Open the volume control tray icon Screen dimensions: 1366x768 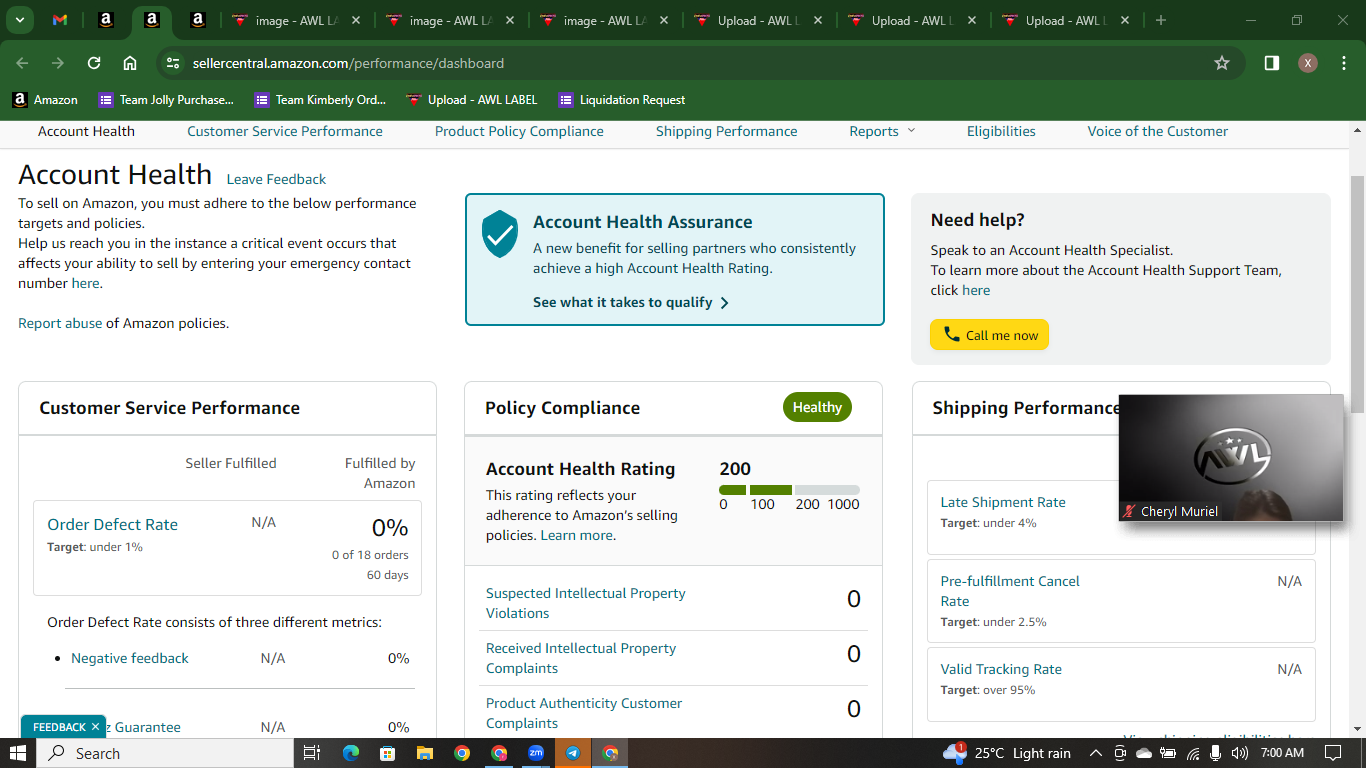[1239, 753]
